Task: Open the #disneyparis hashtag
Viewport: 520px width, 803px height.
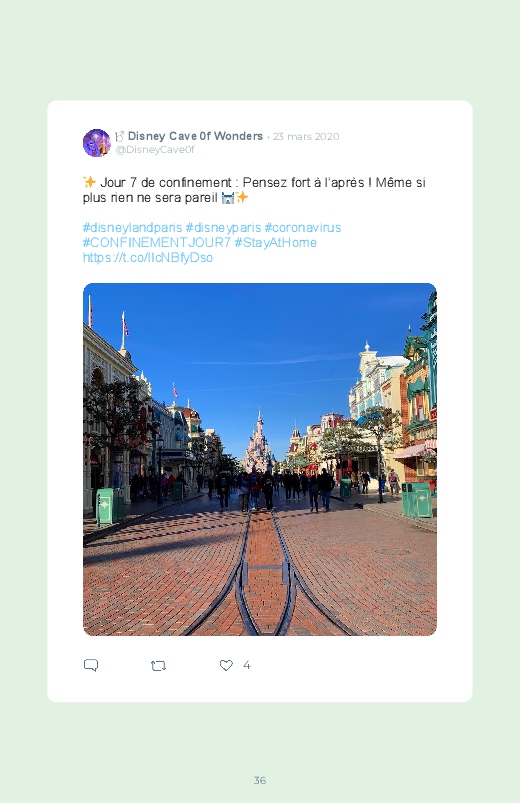Action: point(223,227)
